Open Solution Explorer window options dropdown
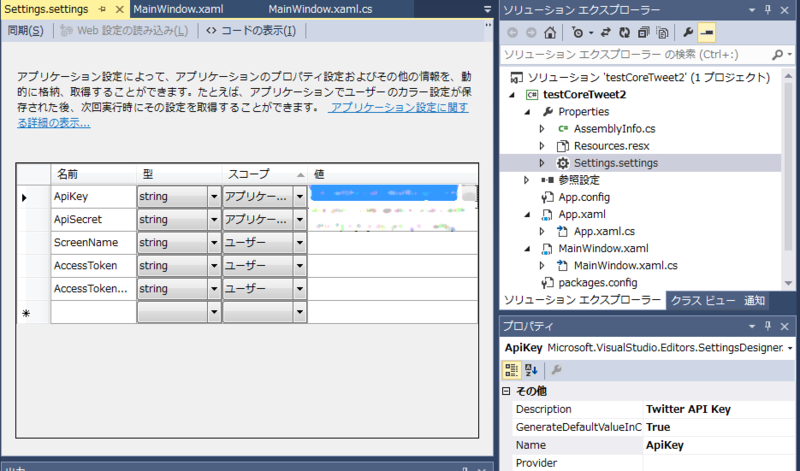The width and height of the screenshot is (800, 471). pos(752,10)
